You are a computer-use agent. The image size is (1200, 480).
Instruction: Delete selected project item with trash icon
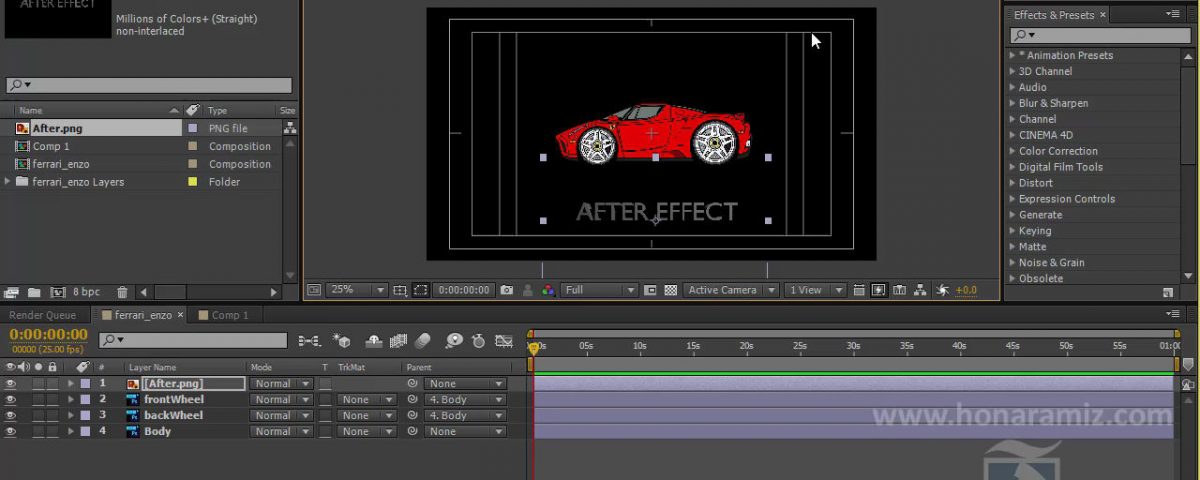[x=122, y=292]
